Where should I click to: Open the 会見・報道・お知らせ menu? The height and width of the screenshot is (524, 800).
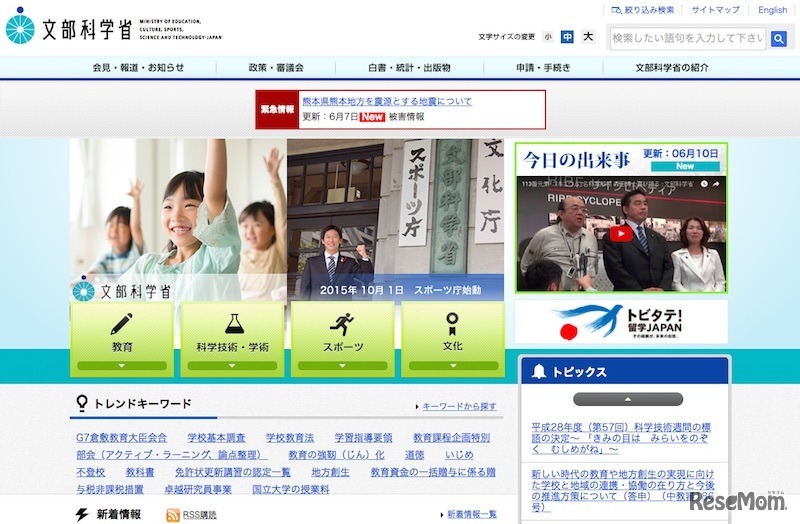coord(138,67)
